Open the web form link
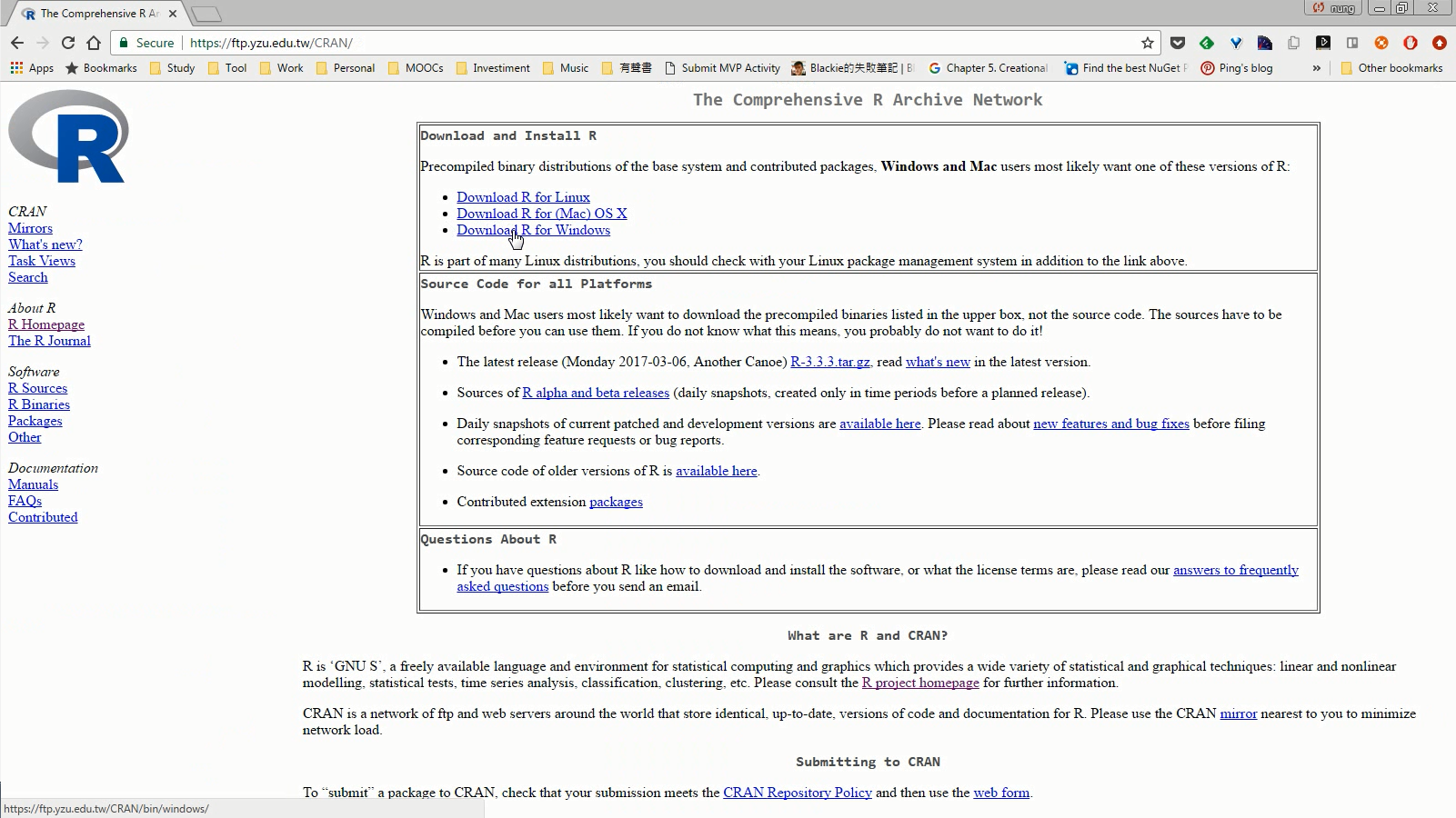The image size is (1456, 818). 1001,793
